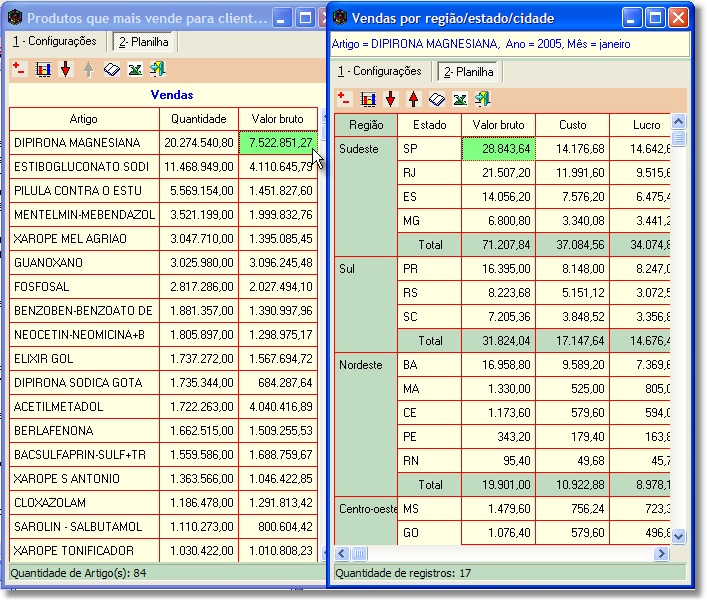Screen dimensions: 707x602
Task: Click the Vendas title above product table
Action: point(172,95)
